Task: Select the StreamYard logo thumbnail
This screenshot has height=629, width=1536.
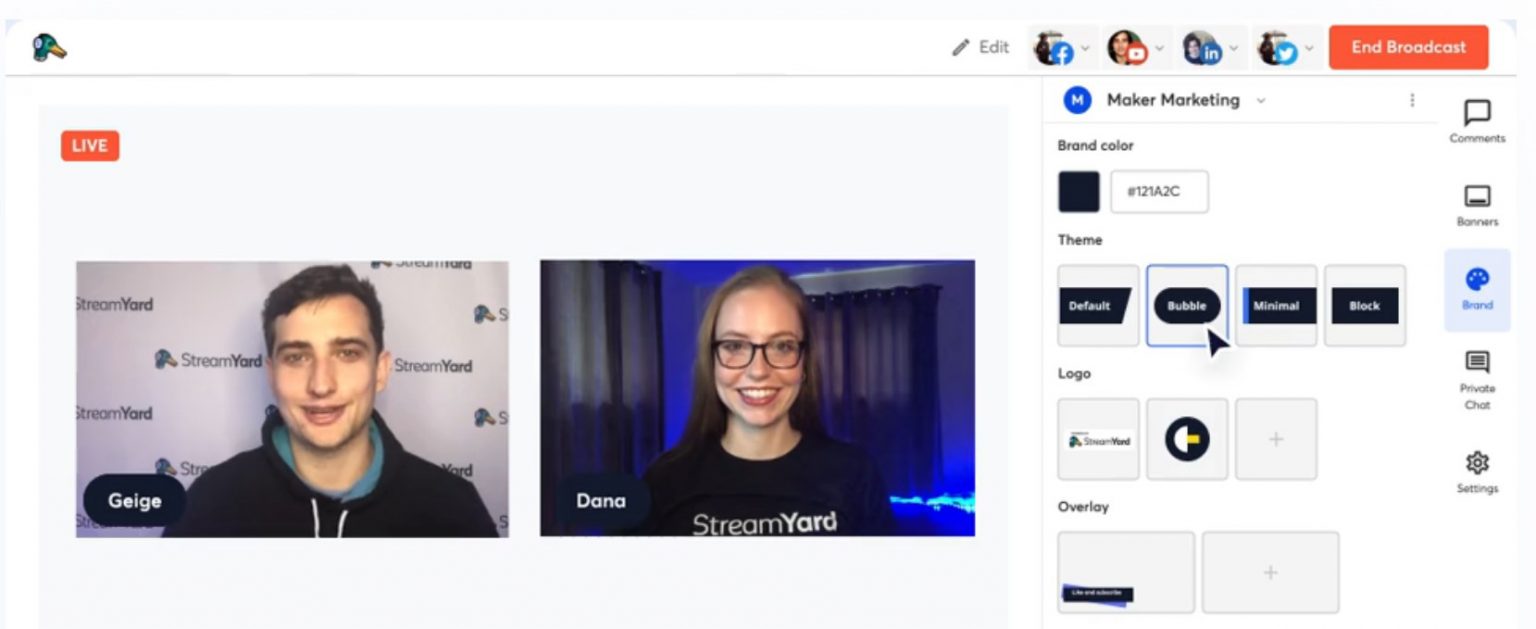Action: [x=1098, y=439]
